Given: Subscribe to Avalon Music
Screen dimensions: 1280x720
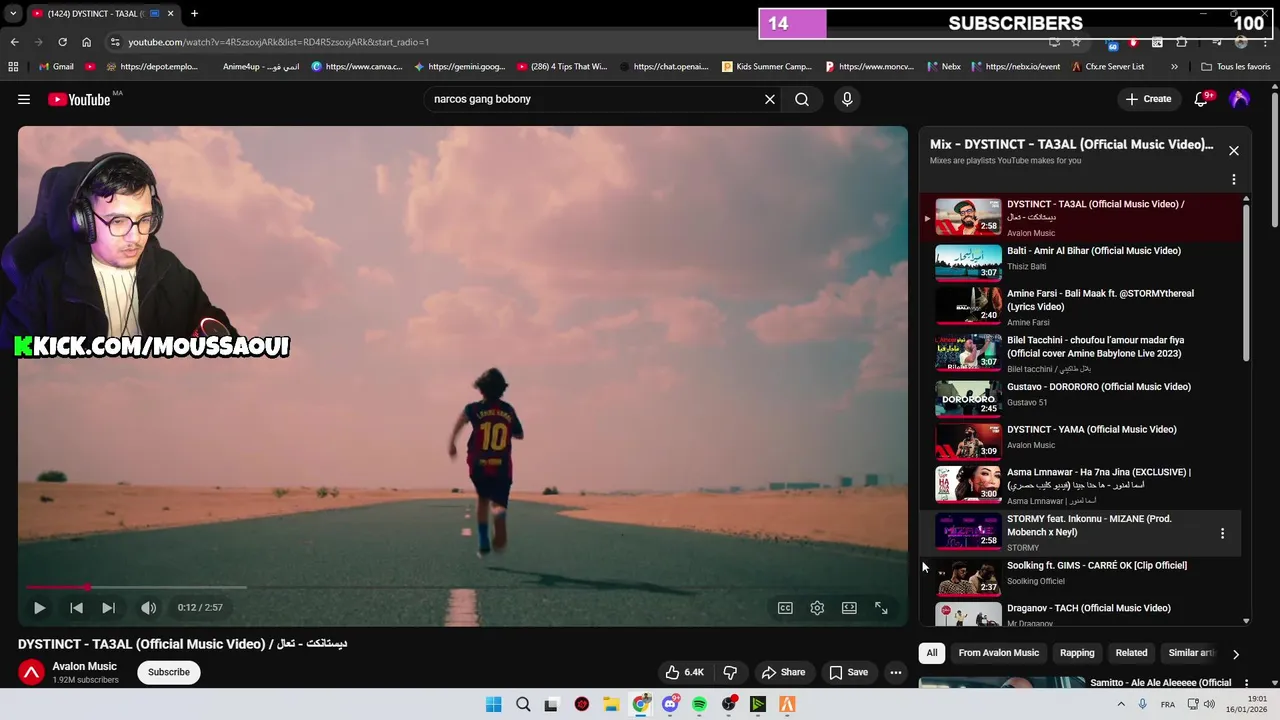Looking at the screenshot, I should click(169, 672).
